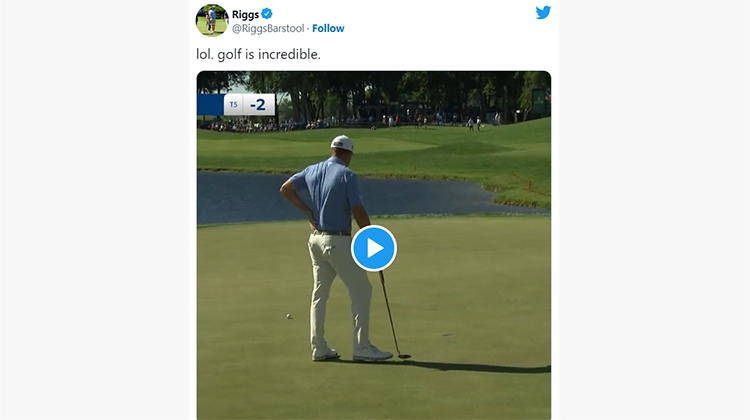Click the golf ball on the green
The image size is (750, 420).
[x=288, y=316]
